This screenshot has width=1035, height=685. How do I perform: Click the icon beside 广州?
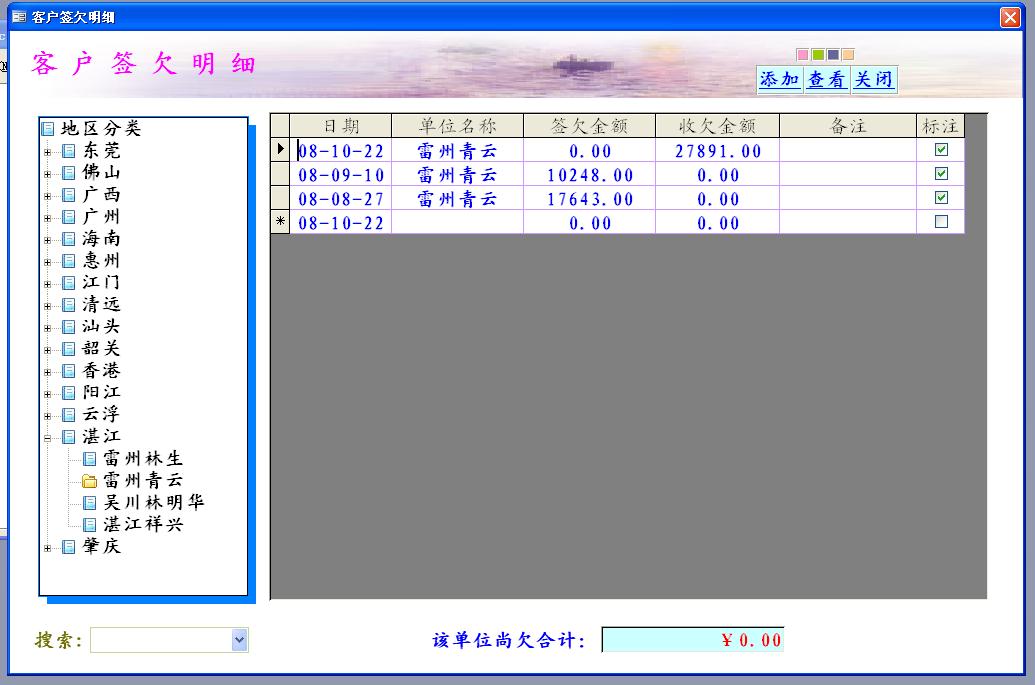point(69,217)
